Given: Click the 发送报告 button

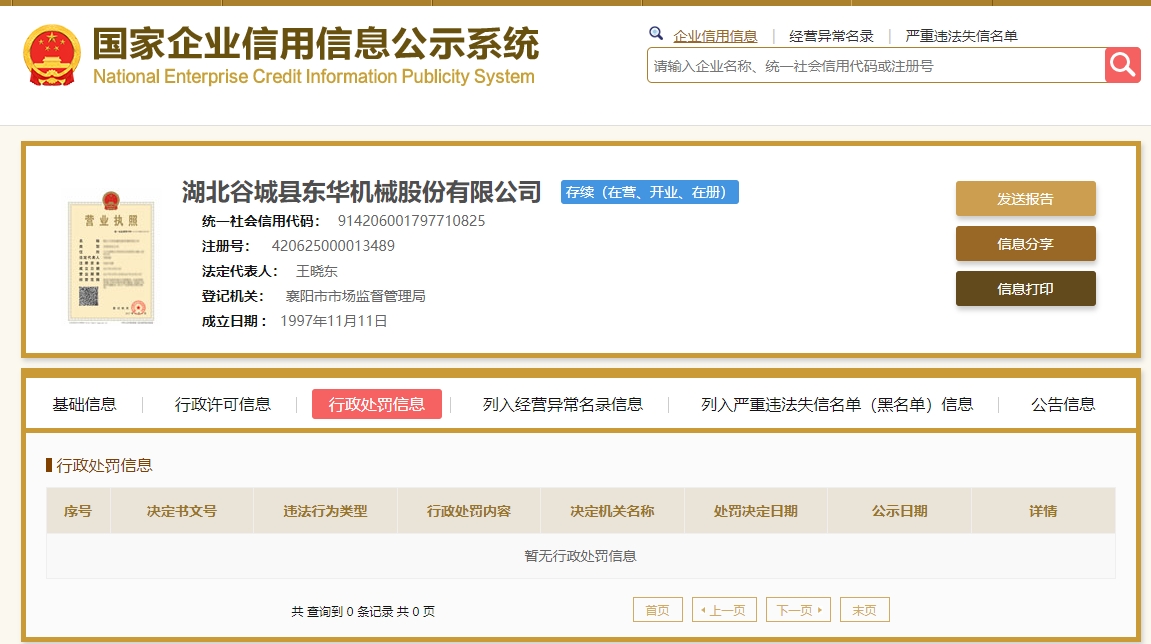Looking at the screenshot, I should click(x=1025, y=198).
